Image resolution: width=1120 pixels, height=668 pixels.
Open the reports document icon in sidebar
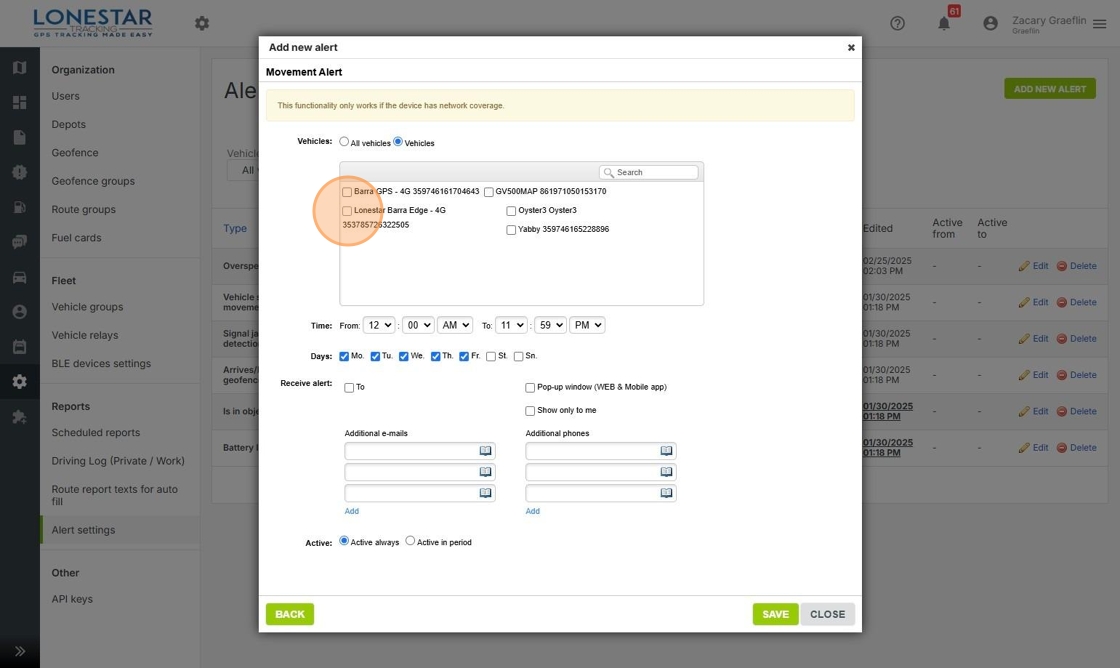(x=19, y=137)
